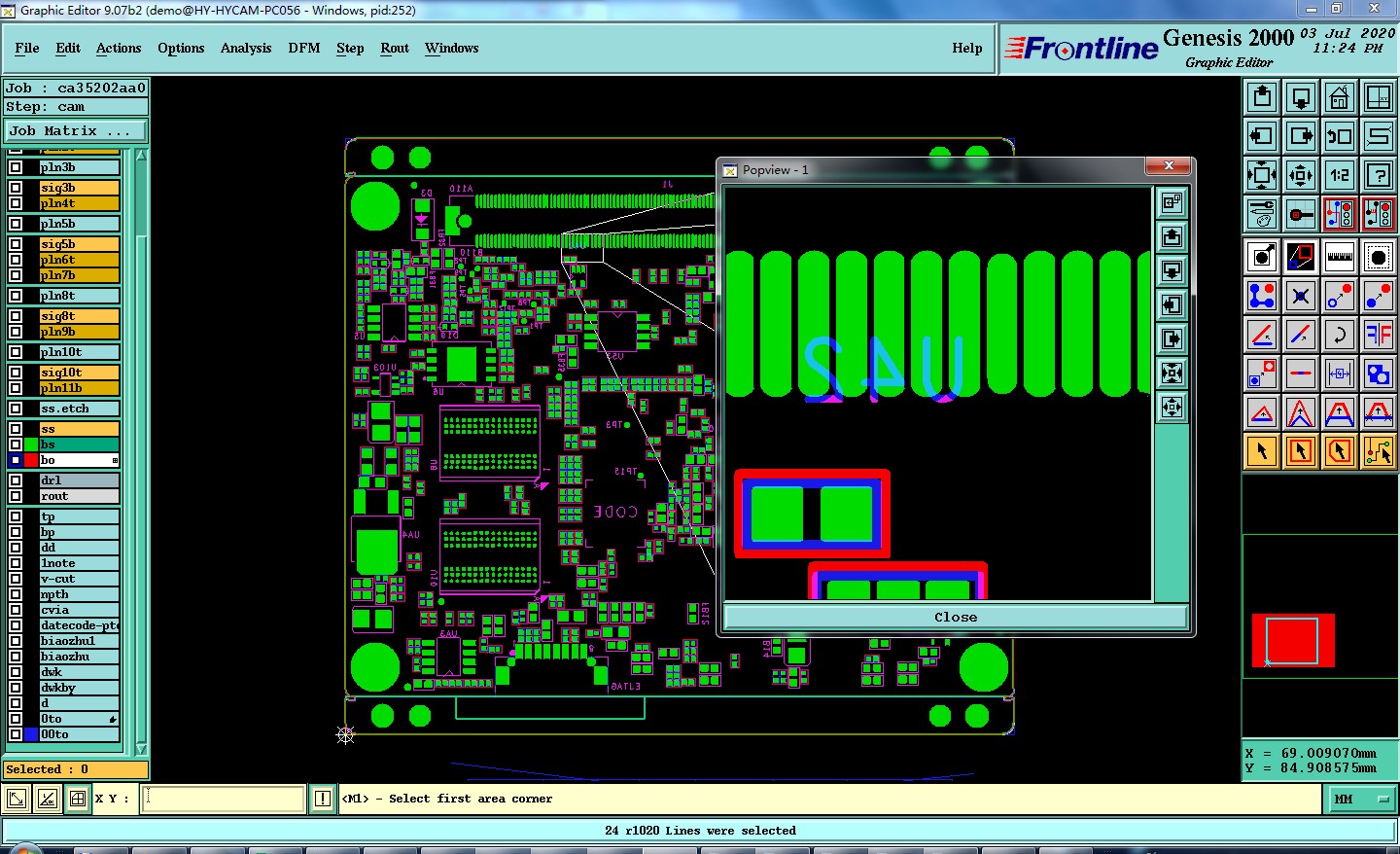
Task: Open the Help menu button
Action: tap(967, 48)
